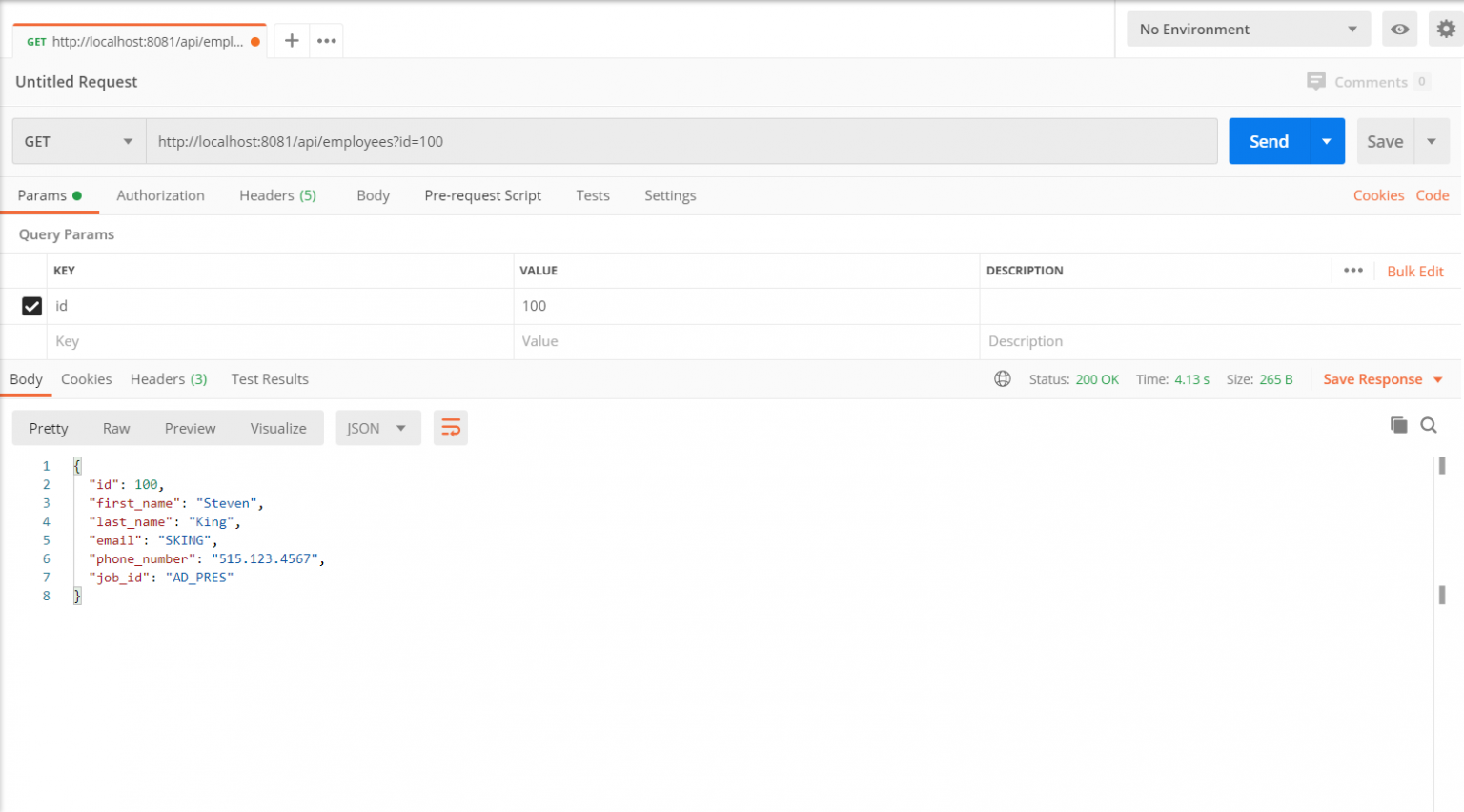Viewport: 1464px width, 812px height.
Task: Change response format with JSON dropdown
Action: [x=377, y=427]
